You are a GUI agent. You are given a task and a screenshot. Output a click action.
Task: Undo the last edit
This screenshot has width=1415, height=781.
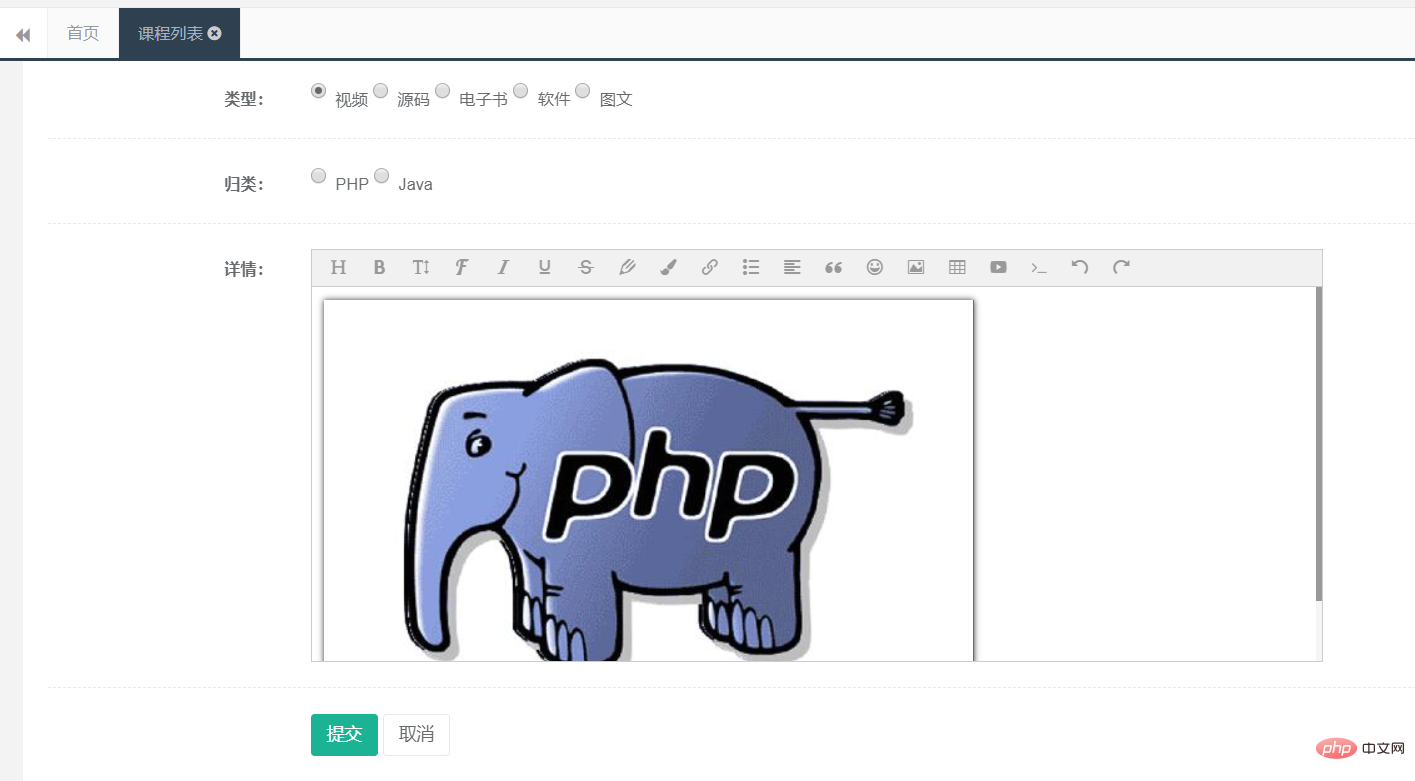(1080, 267)
